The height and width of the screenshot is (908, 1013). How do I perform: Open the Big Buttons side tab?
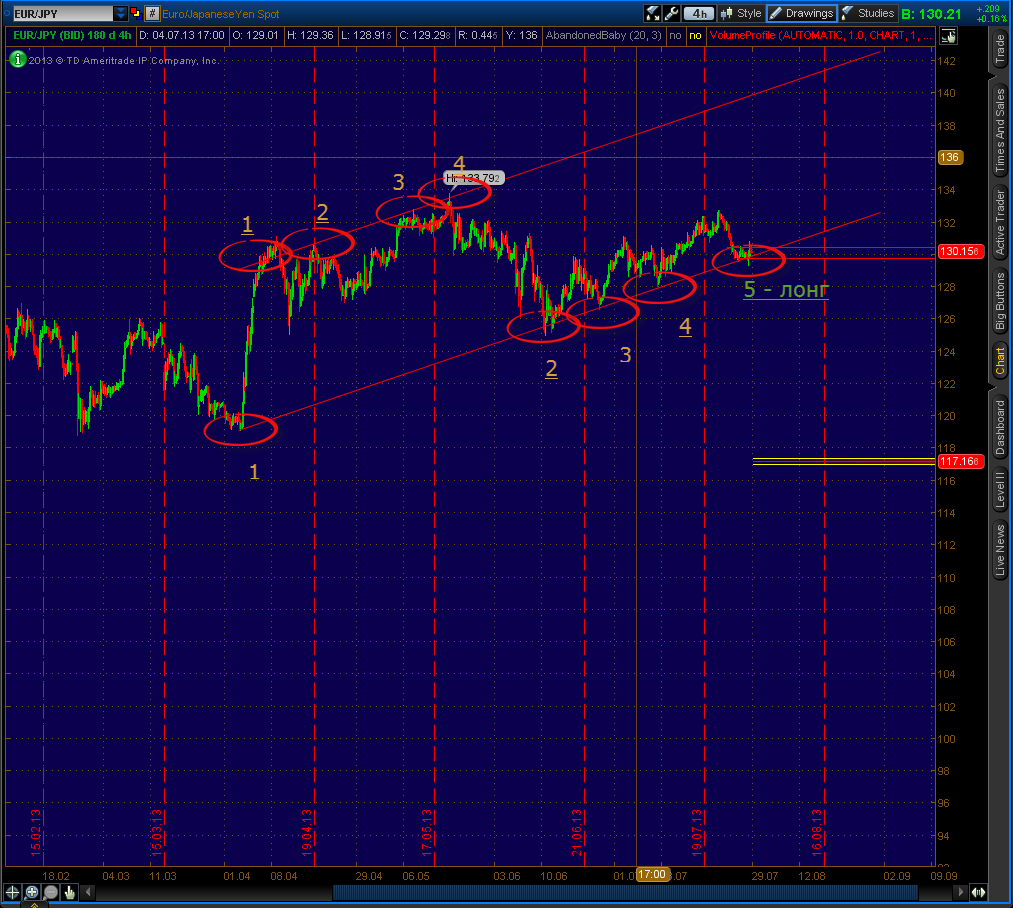[x=1000, y=301]
